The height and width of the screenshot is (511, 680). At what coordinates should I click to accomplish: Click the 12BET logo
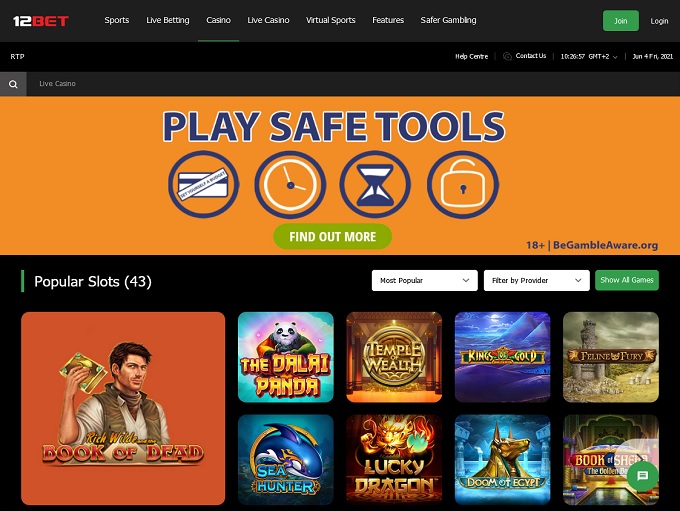41,21
